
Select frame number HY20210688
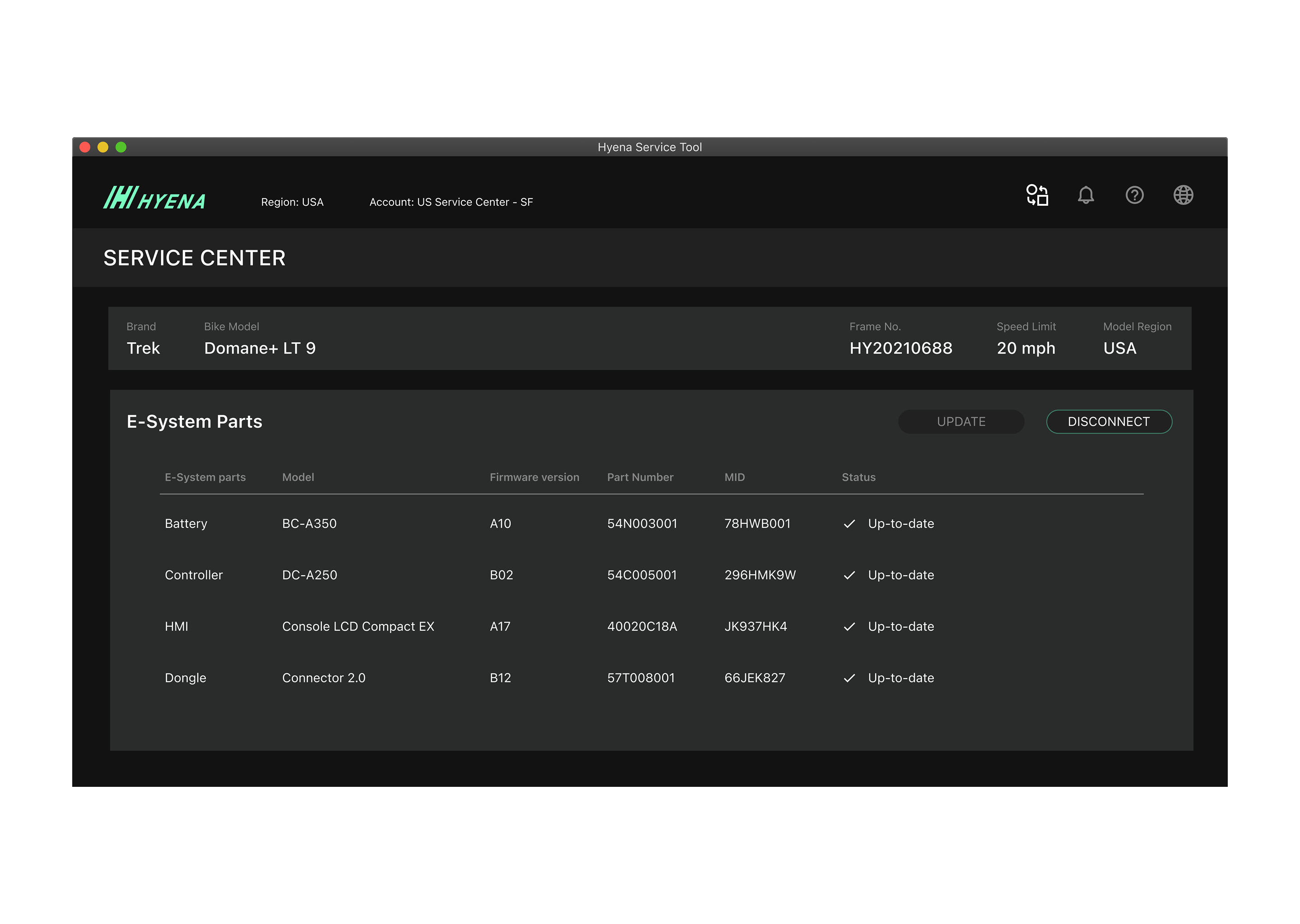[x=901, y=348]
